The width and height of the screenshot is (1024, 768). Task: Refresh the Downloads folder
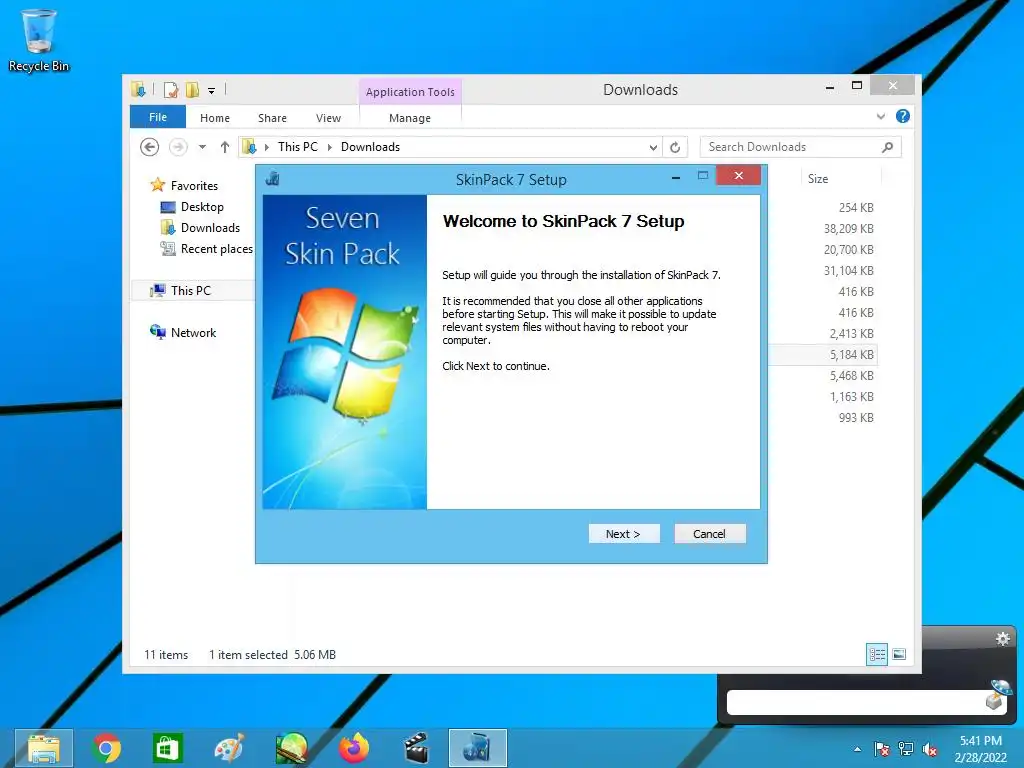pyautogui.click(x=675, y=148)
